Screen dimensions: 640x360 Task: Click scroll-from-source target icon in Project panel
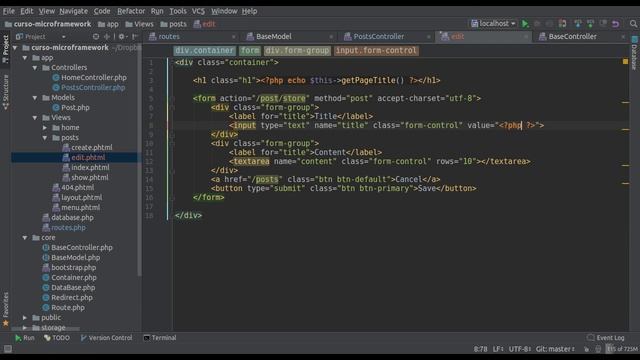(96, 36)
